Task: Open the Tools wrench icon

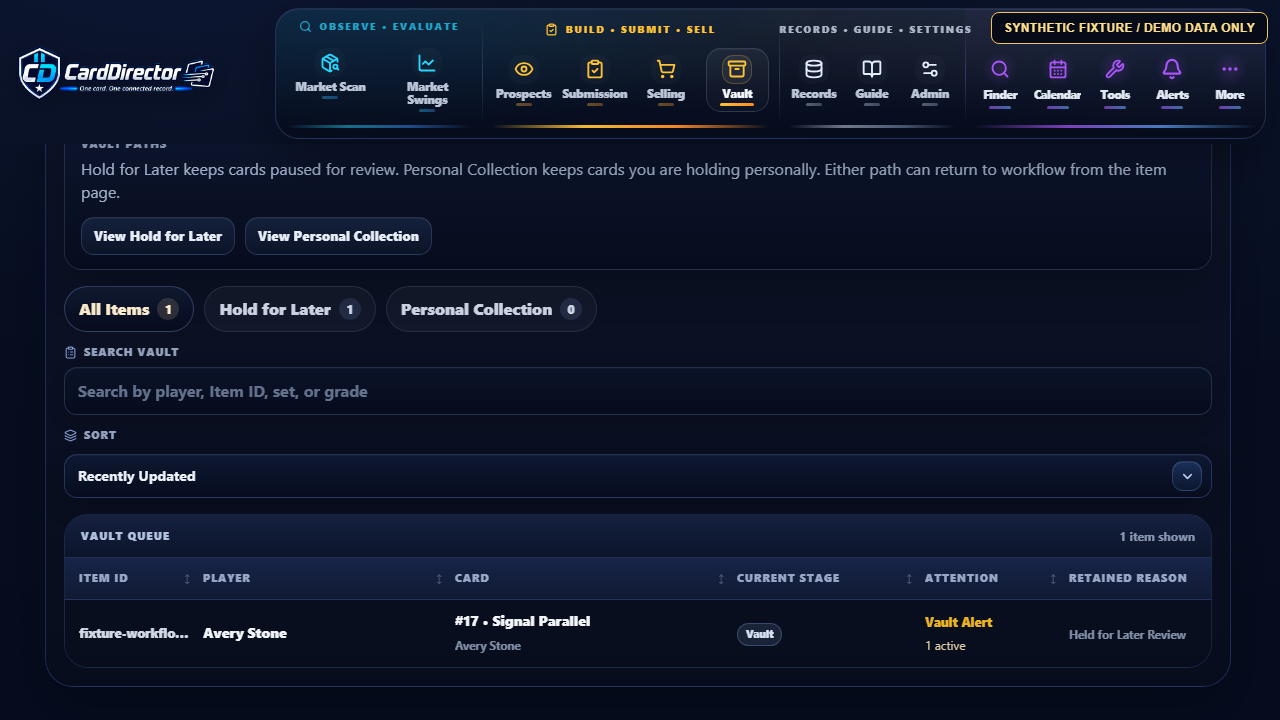Action: [1115, 69]
